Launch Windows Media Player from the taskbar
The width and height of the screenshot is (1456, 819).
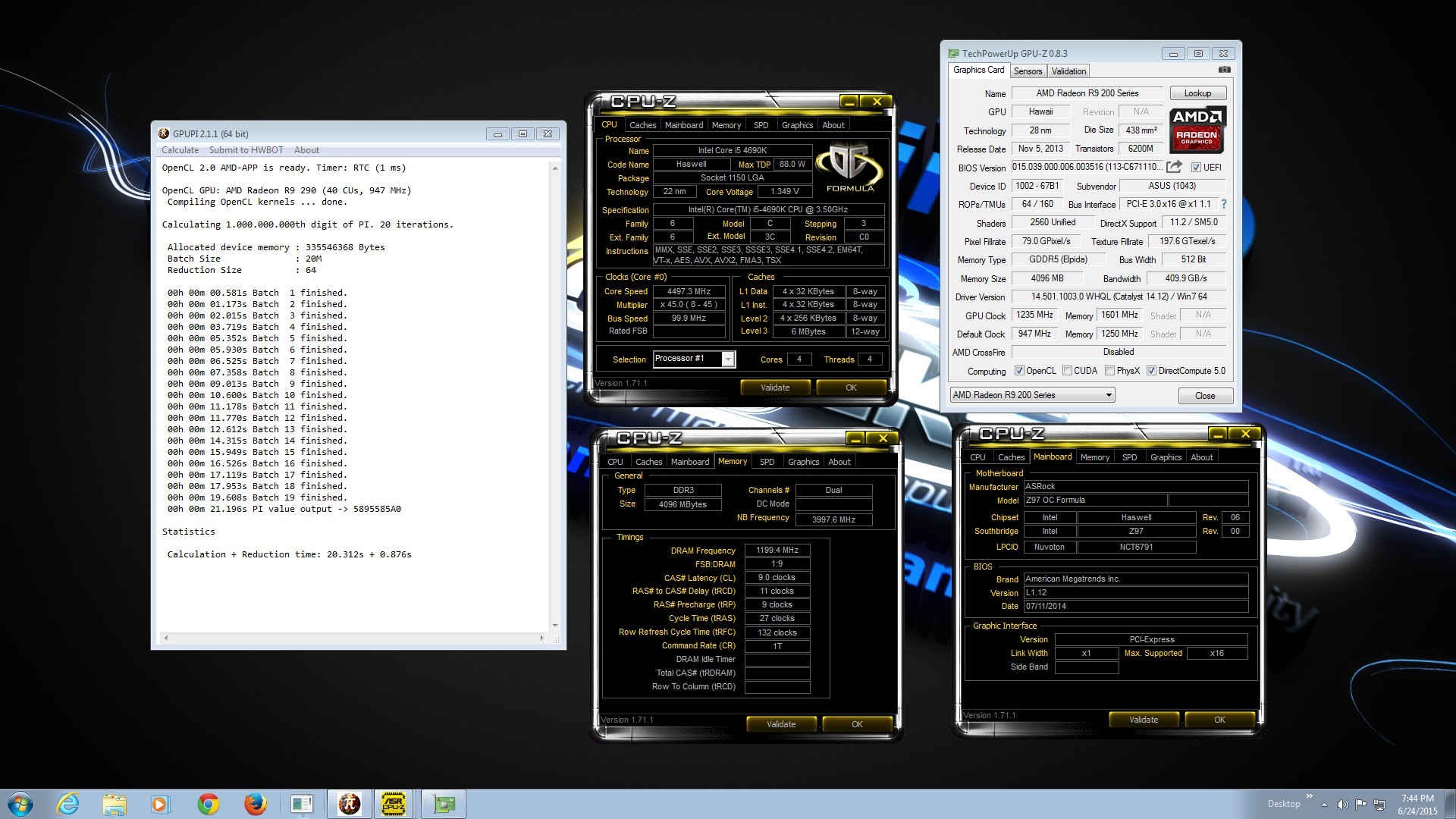tap(160, 804)
